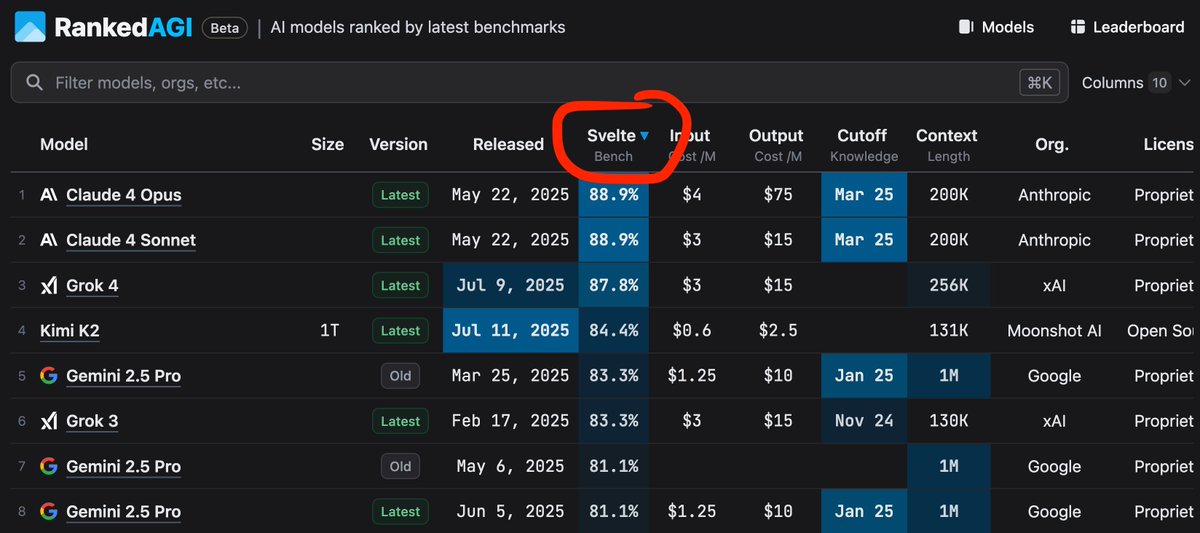
Task: Click the magnifier icon in search bar
Action: click(34, 83)
